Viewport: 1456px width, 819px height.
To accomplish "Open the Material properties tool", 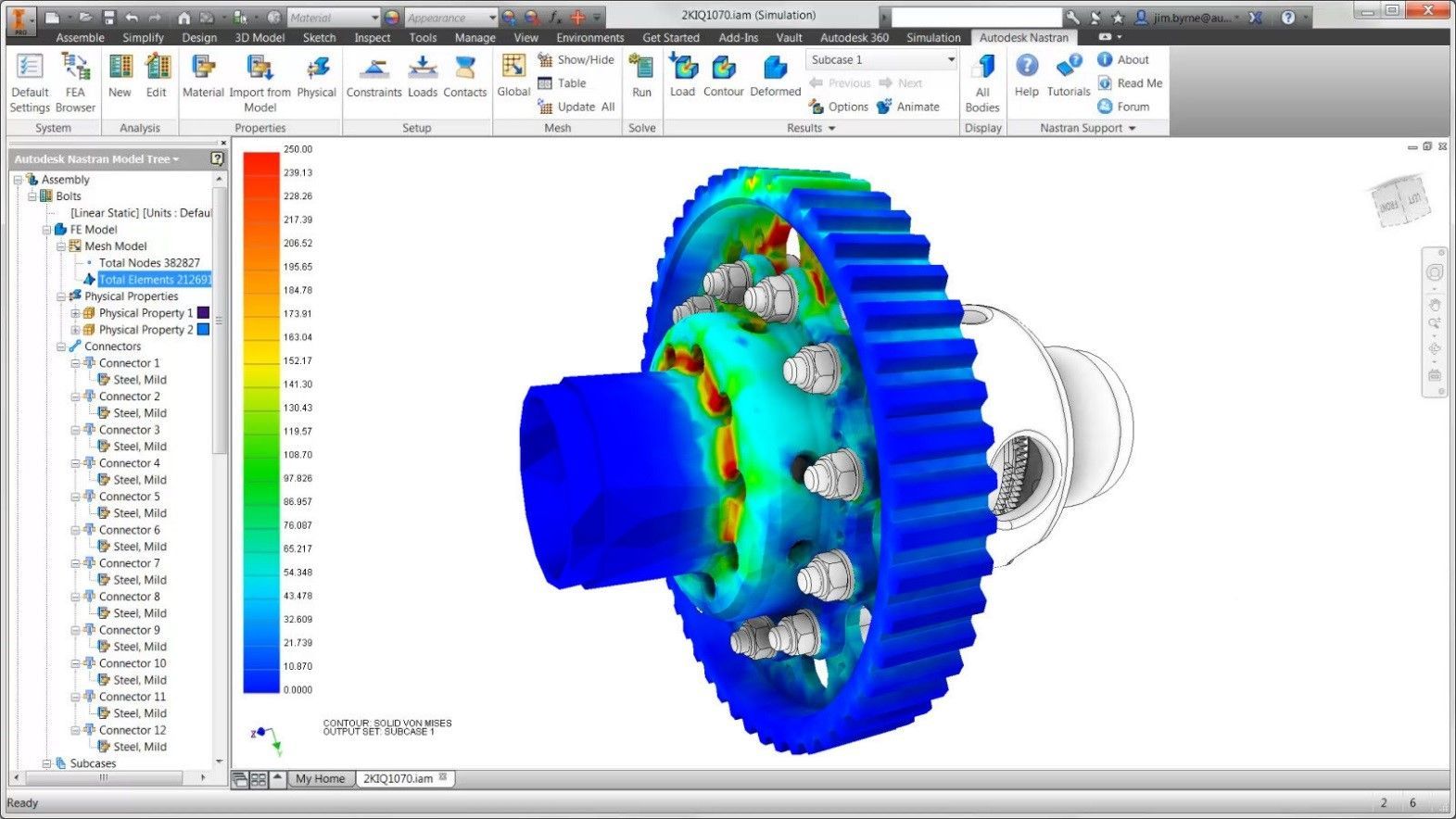I will tap(203, 76).
